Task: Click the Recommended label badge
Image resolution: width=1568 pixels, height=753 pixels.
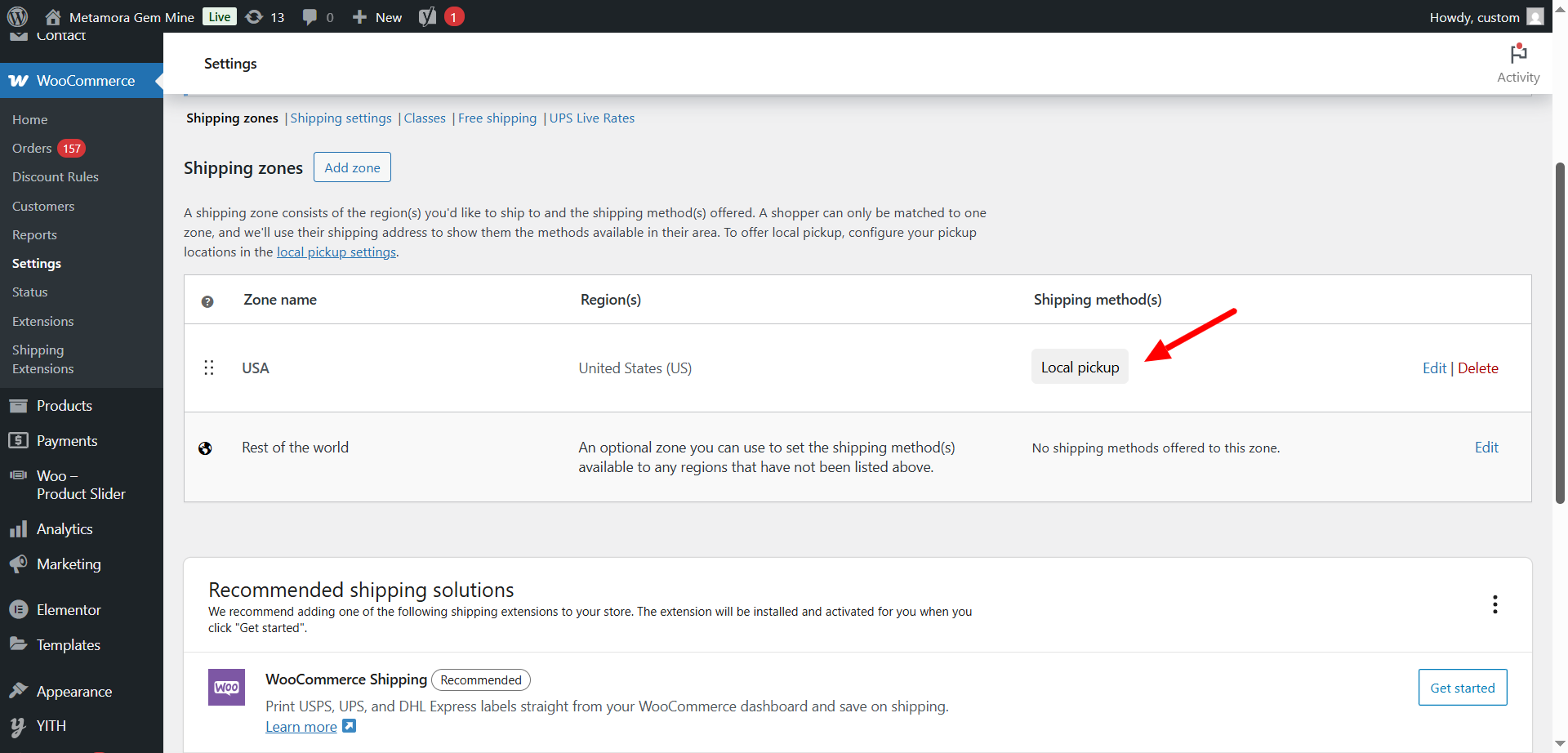Action: (481, 680)
